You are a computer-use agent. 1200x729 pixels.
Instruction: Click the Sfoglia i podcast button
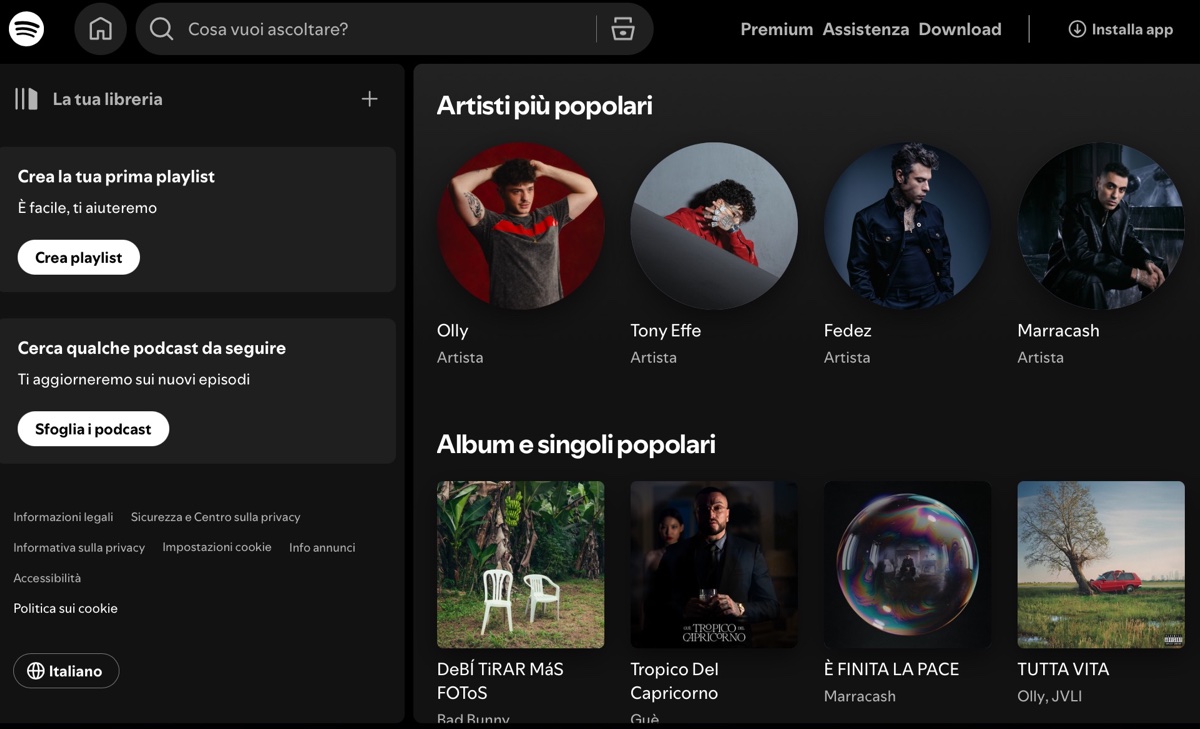tap(93, 428)
